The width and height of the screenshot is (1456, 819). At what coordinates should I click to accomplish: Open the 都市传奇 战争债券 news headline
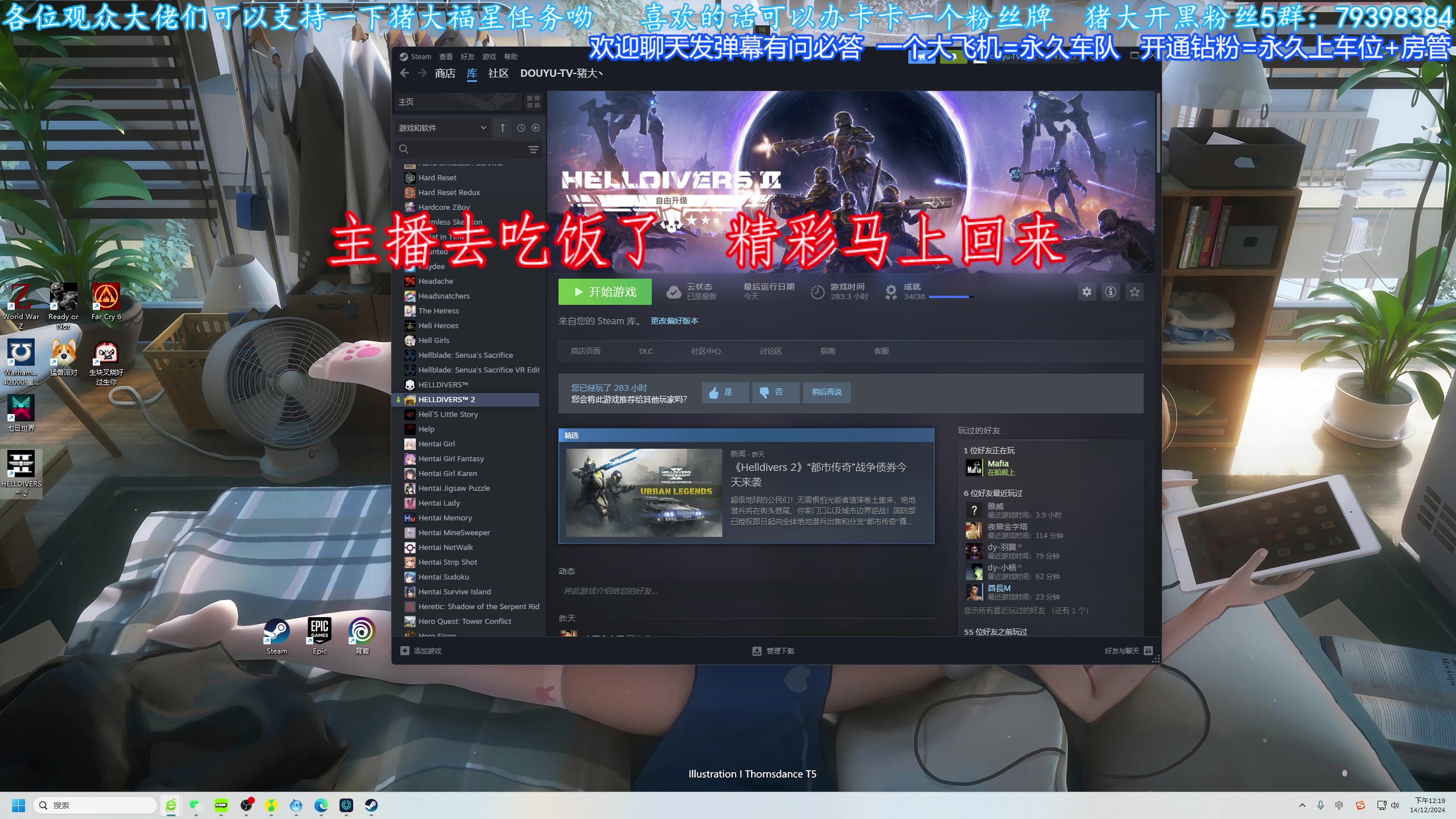point(819,474)
